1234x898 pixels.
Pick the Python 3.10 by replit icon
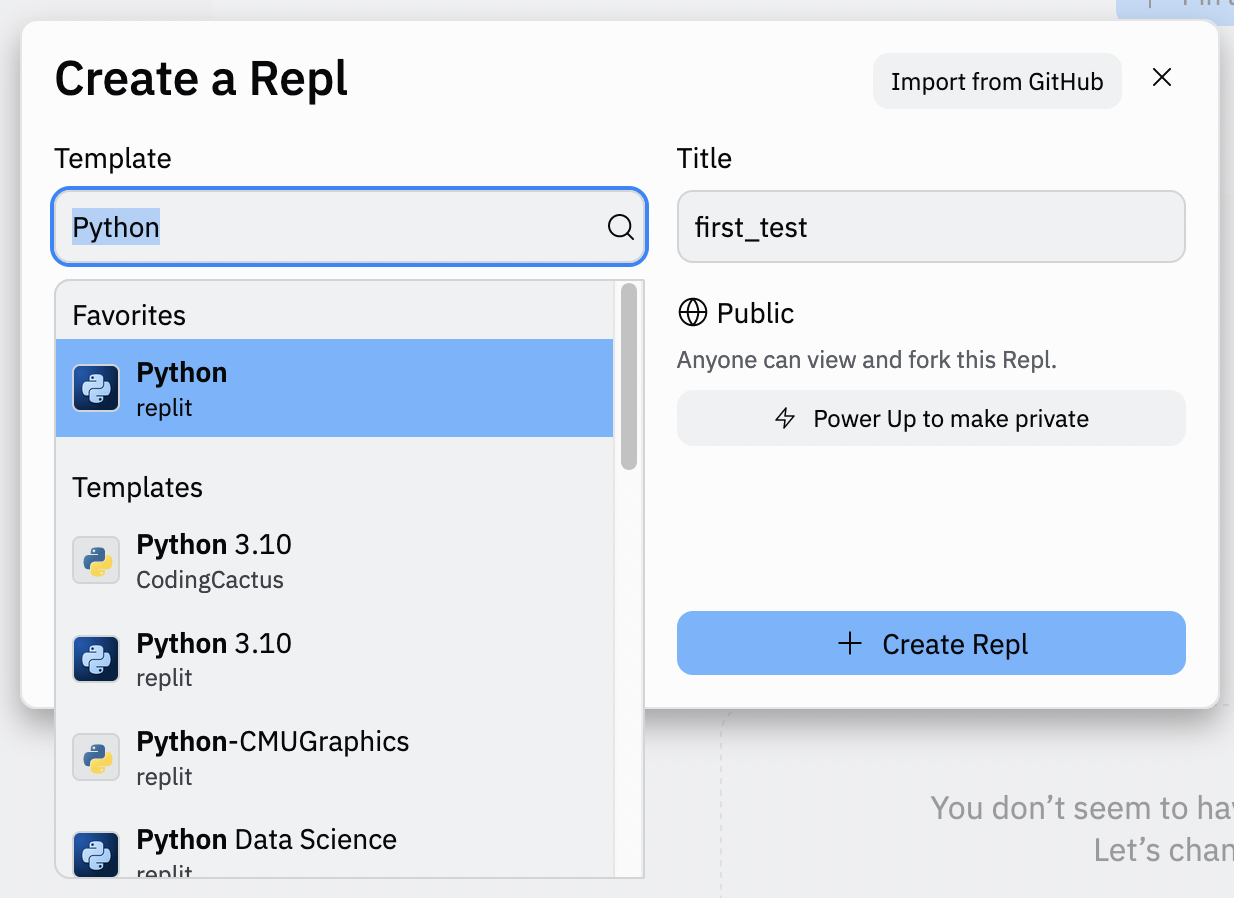click(96, 659)
